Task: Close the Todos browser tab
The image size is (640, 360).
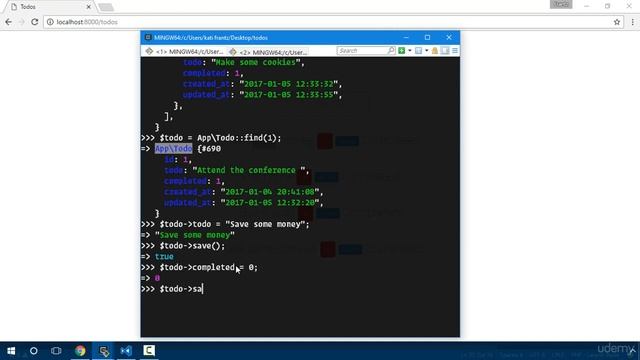Action: [89, 7]
